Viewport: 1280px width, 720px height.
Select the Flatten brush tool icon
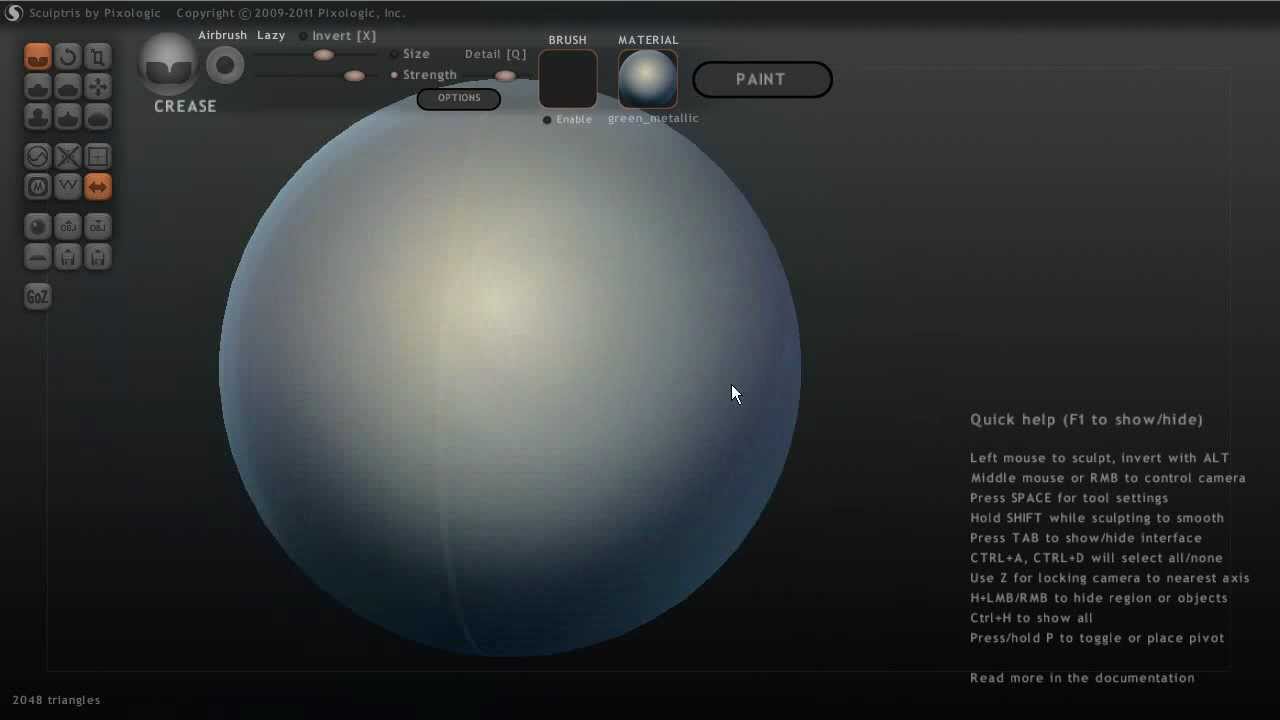[68, 87]
